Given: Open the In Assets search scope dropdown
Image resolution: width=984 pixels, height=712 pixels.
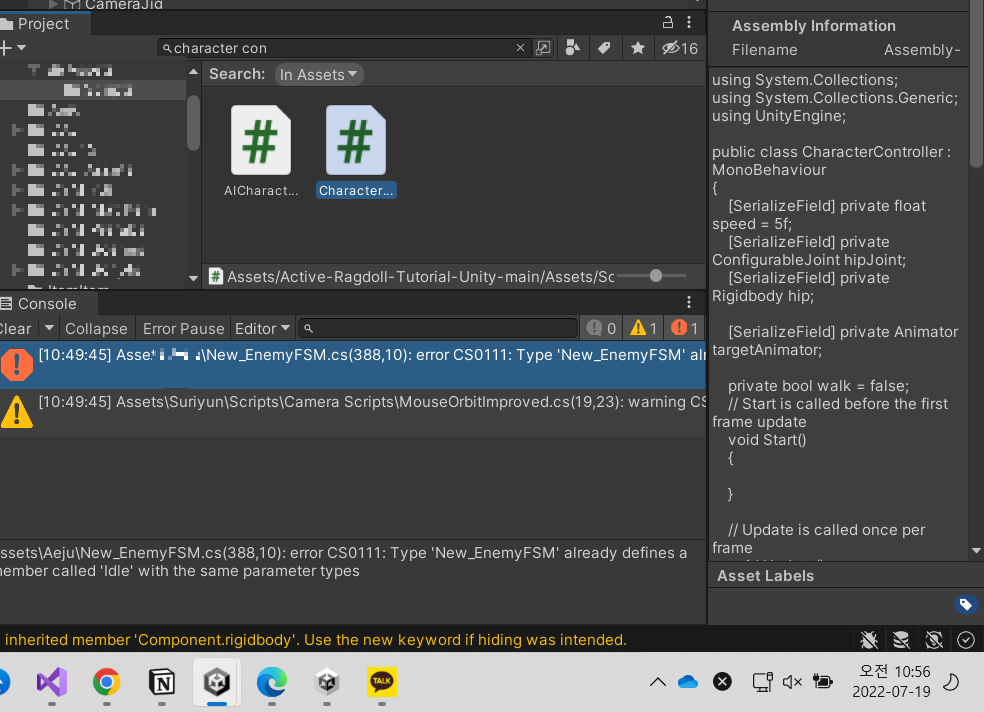Looking at the screenshot, I should click(318, 75).
